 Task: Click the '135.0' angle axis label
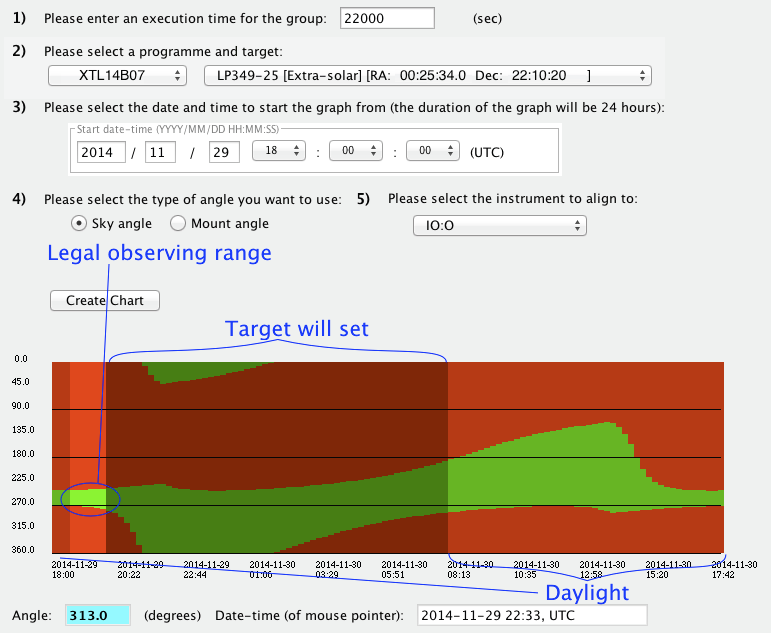[23, 430]
